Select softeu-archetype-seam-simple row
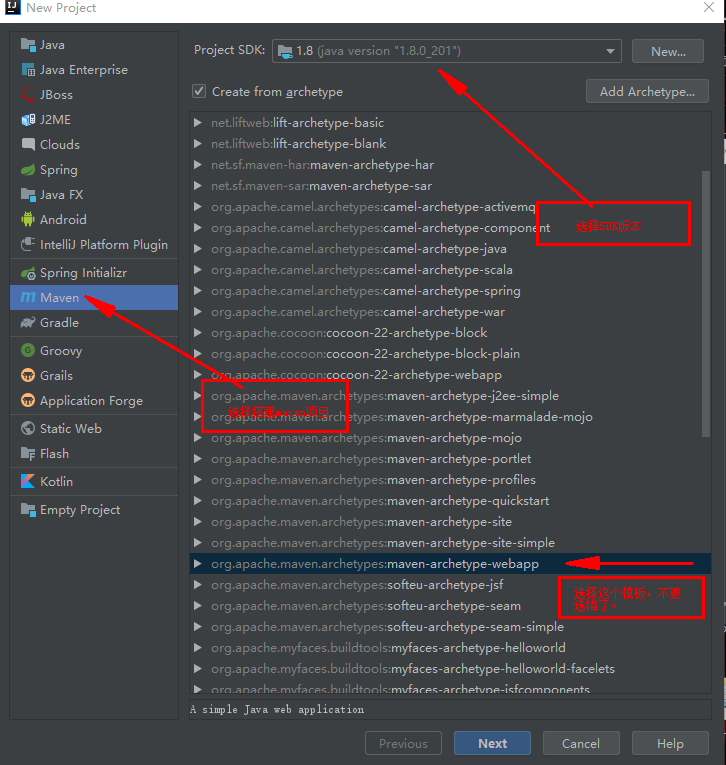The height and width of the screenshot is (765, 726). tap(450, 626)
